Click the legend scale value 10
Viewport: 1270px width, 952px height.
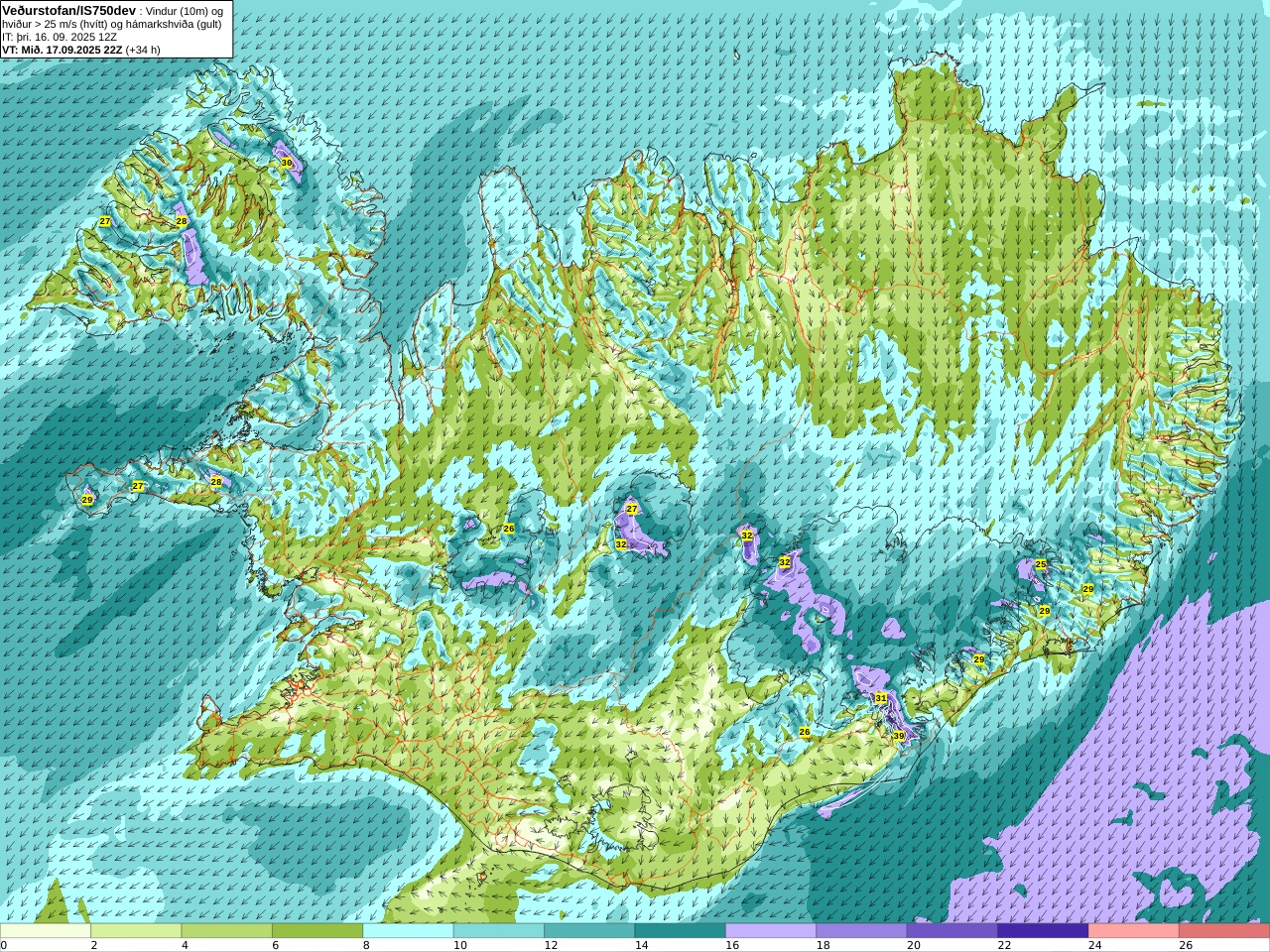[460, 946]
